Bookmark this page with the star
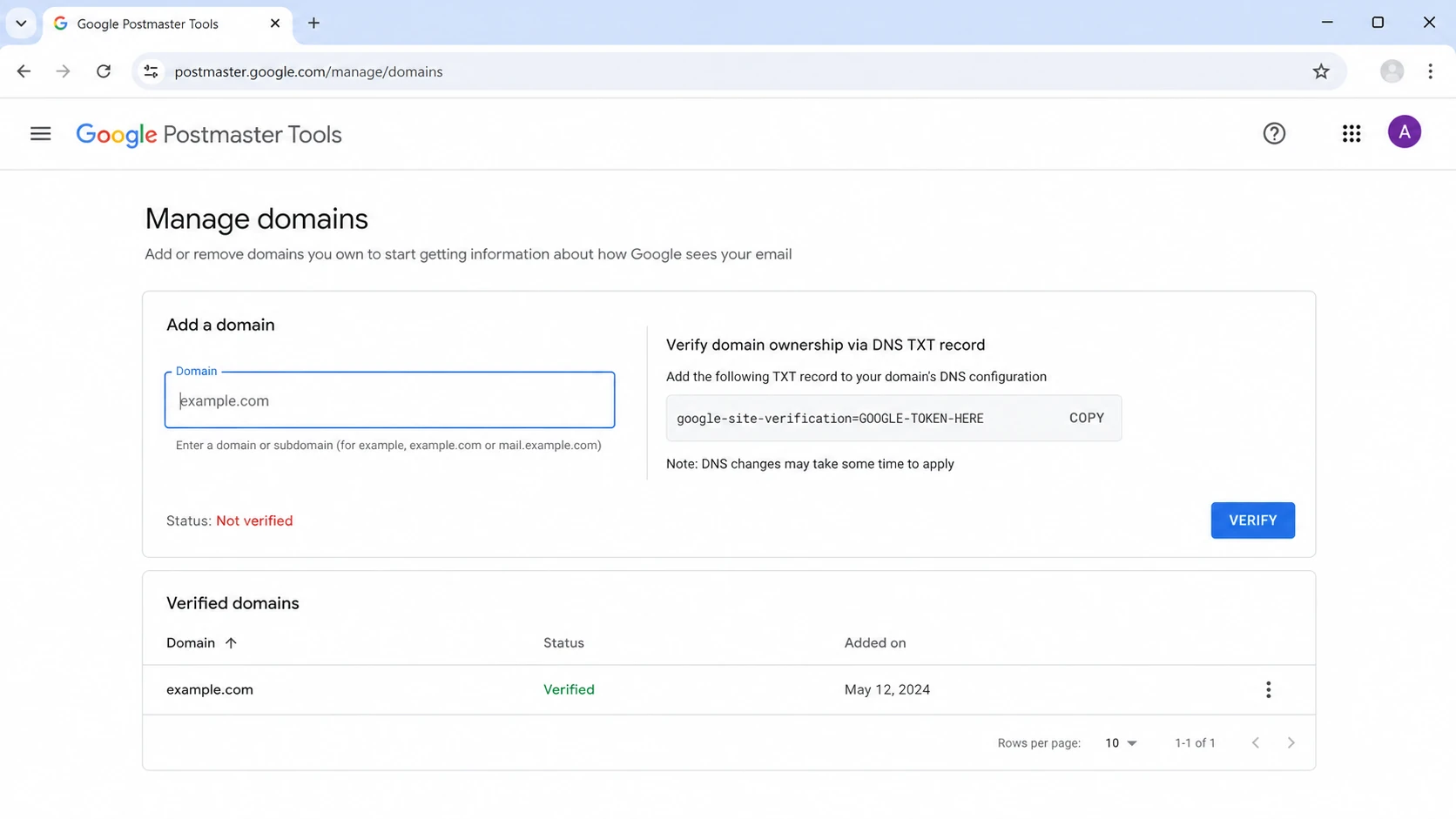Viewport: 1456px width, 819px height. 1320,71
